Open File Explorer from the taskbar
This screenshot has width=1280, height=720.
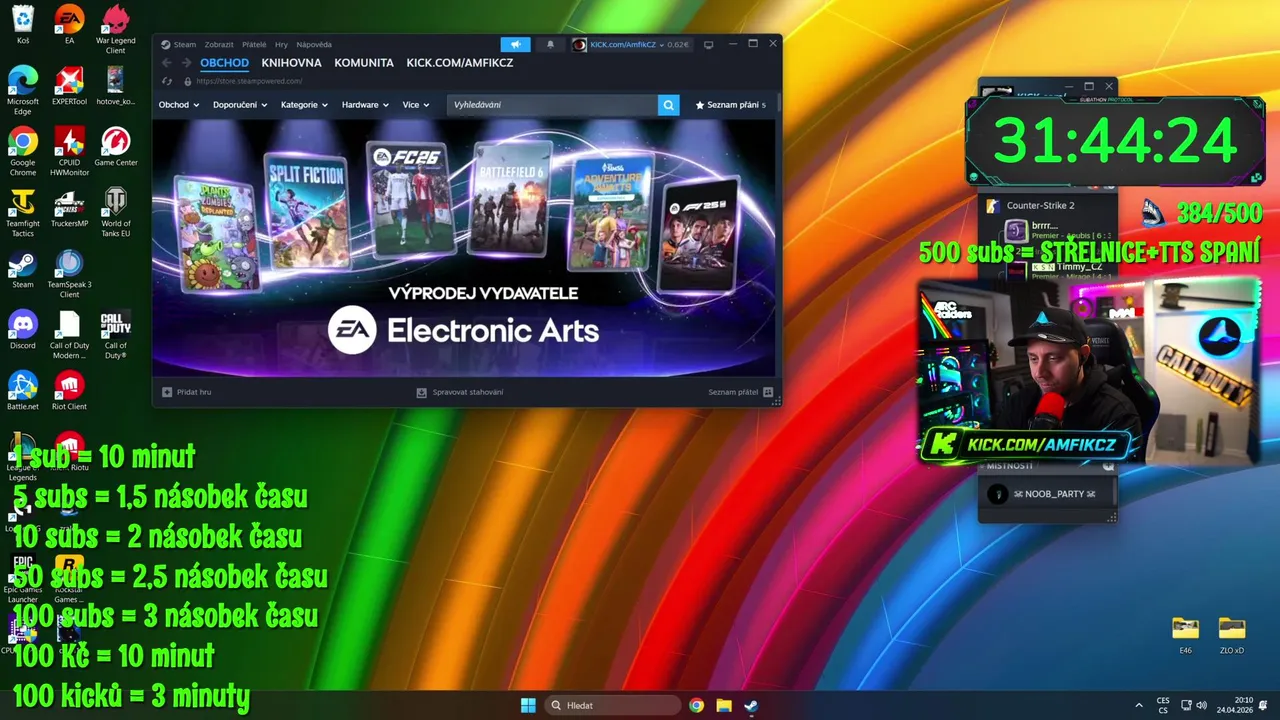724,705
